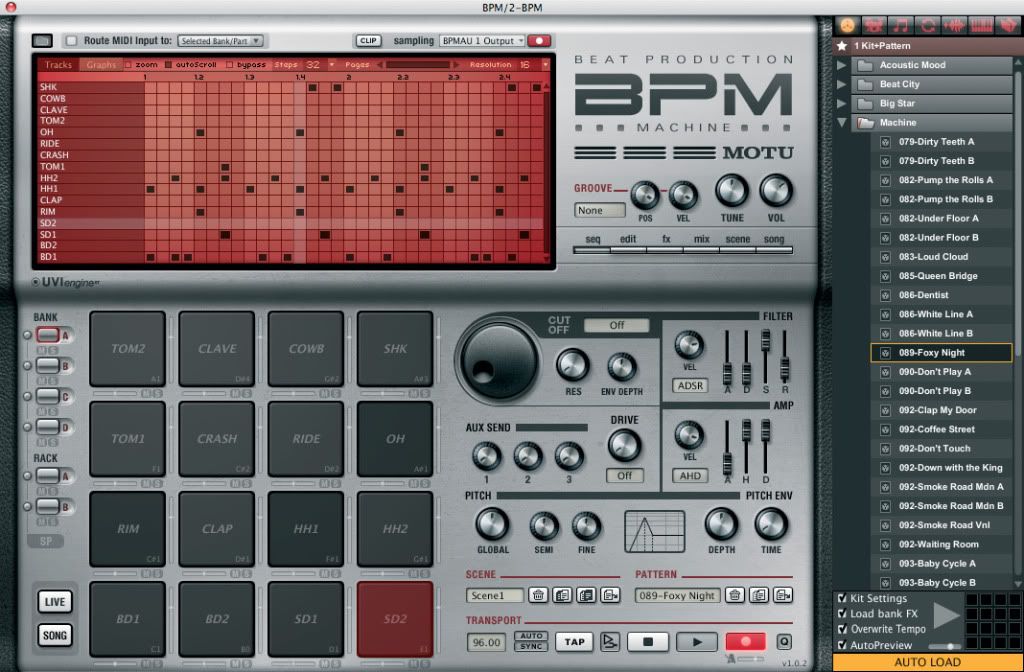Open the Steps count dropdown arrow
The width and height of the screenshot is (1024, 672).
pos(331,65)
